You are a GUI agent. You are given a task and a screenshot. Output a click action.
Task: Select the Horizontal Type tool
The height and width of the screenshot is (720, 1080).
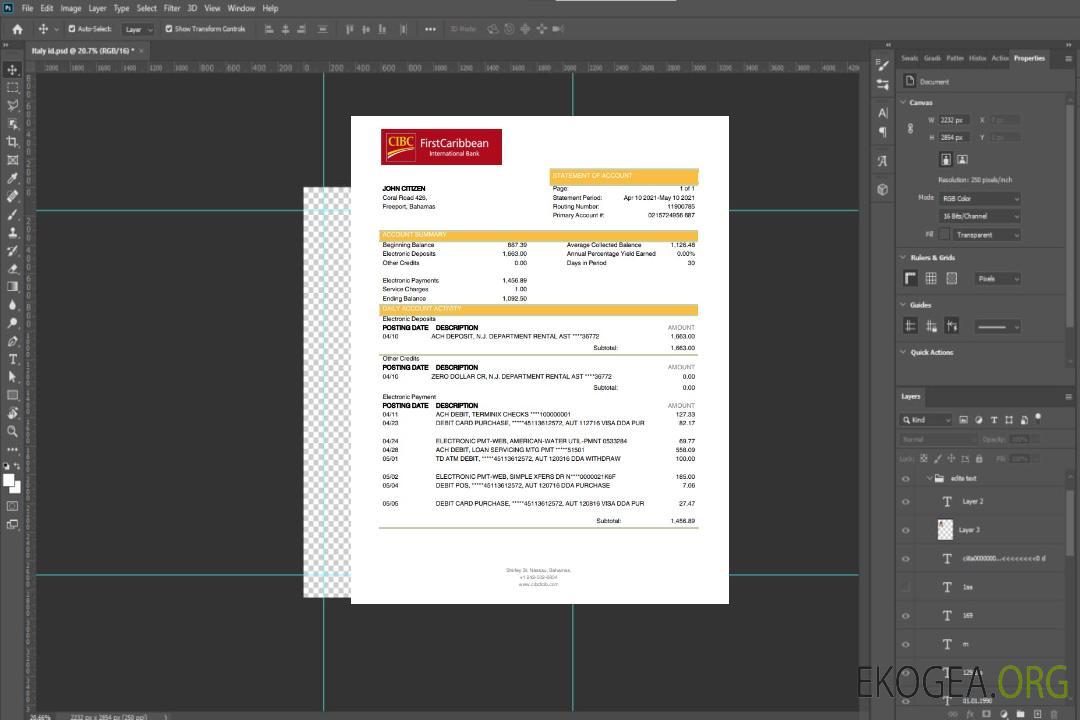12,359
